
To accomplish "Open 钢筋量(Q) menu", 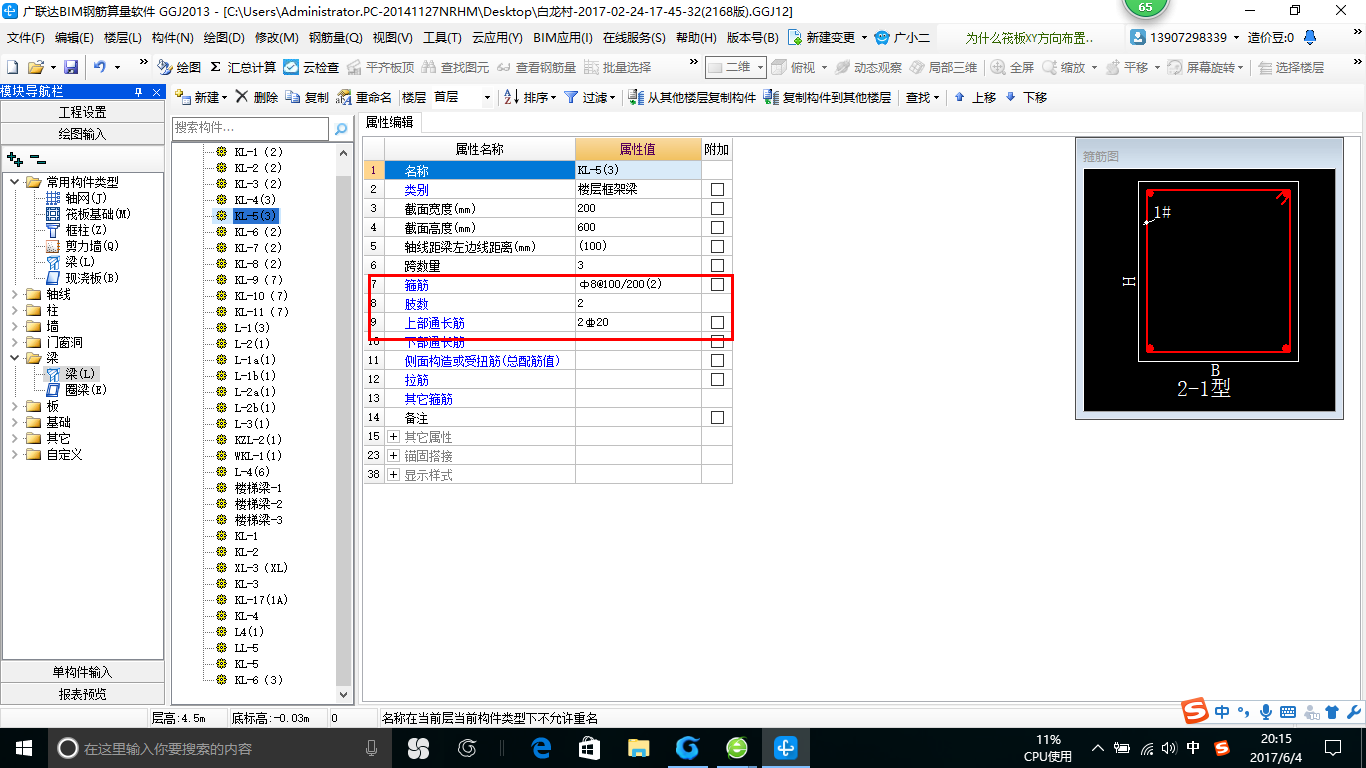I will pyautogui.click(x=335, y=38).
